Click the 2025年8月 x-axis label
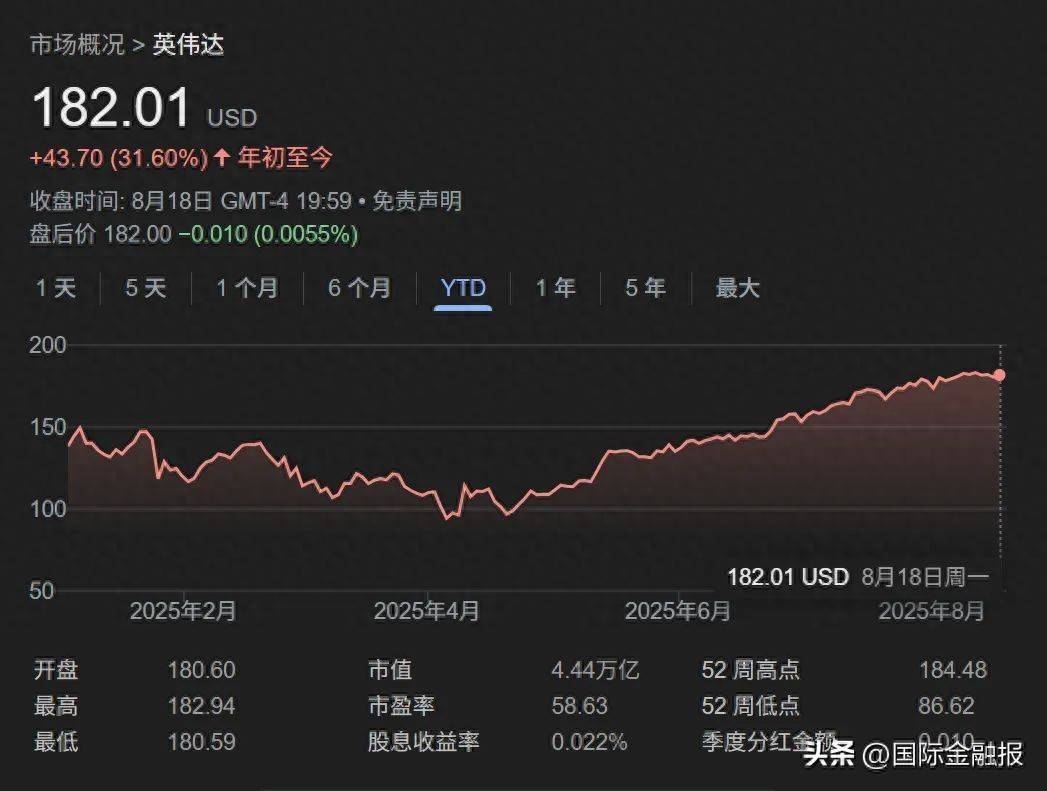The image size is (1047, 791). [931, 611]
